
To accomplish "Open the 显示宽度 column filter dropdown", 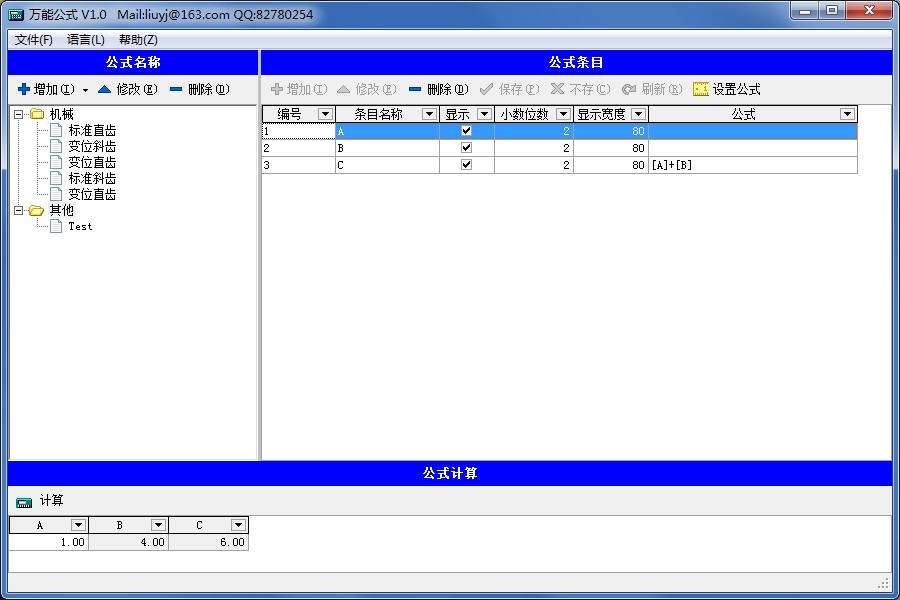I will click(638, 114).
